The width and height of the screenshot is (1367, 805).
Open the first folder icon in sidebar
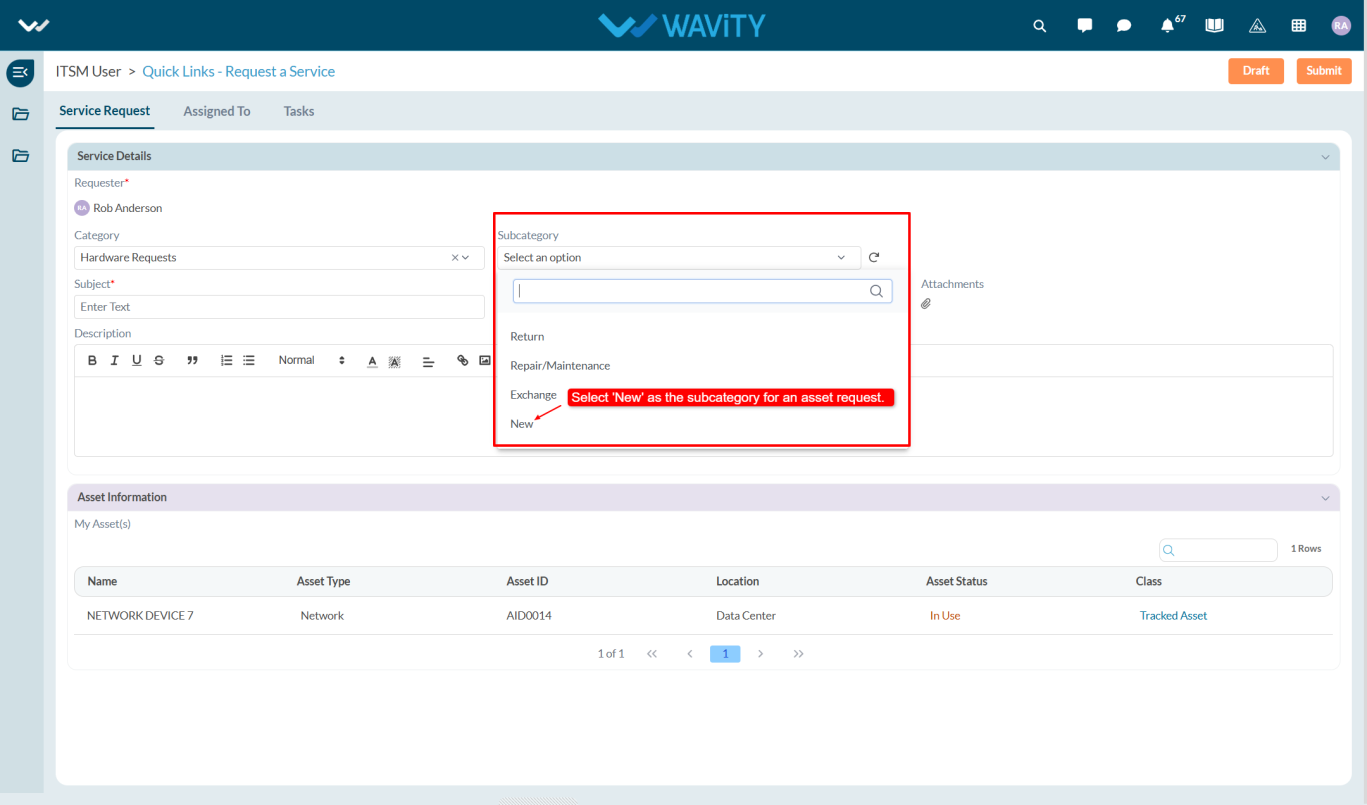click(x=20, y=114)
